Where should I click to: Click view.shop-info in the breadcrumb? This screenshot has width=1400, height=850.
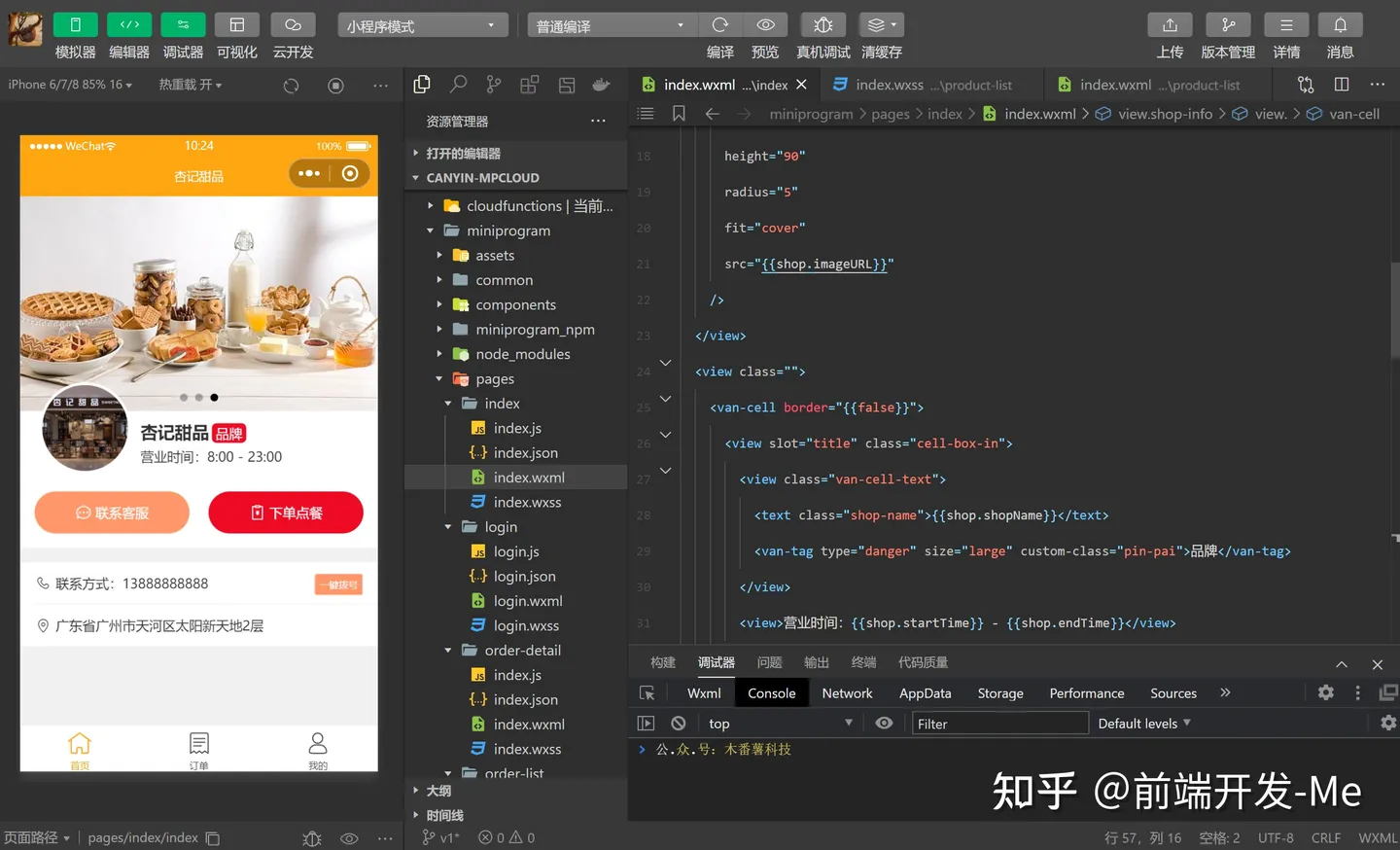pyautogui.click(x=1165, y=114)
